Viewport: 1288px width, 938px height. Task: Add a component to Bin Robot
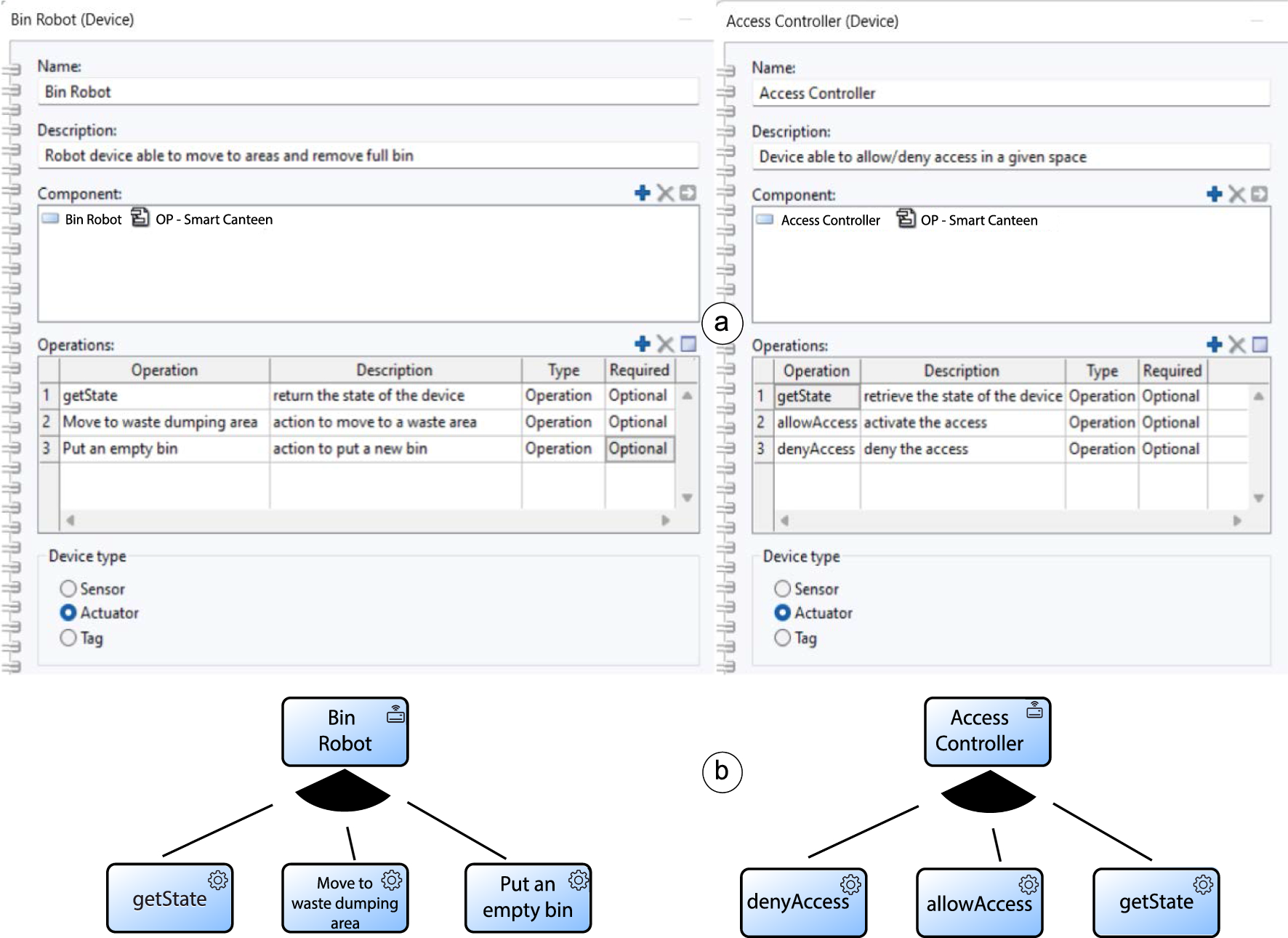642,193
